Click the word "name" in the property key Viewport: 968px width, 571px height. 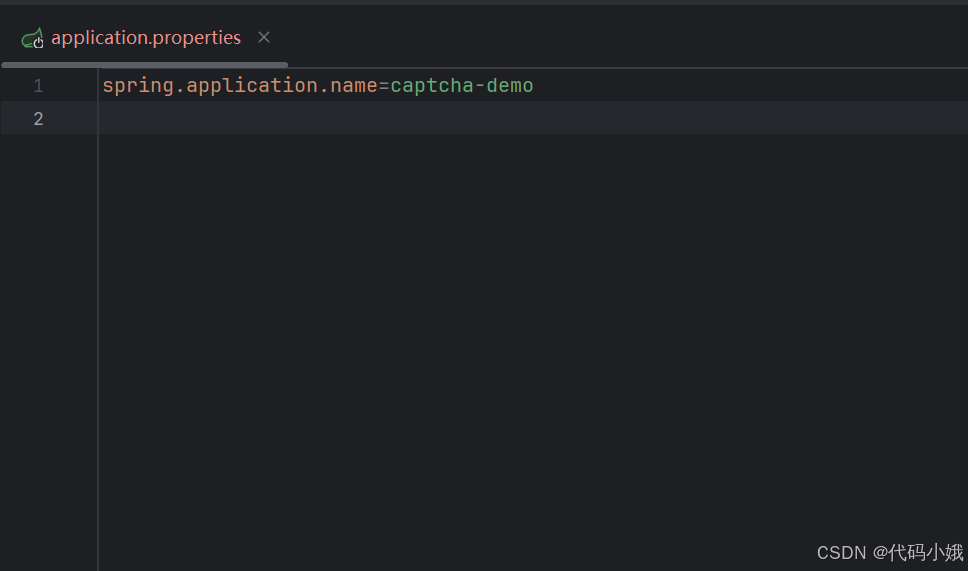354,85
